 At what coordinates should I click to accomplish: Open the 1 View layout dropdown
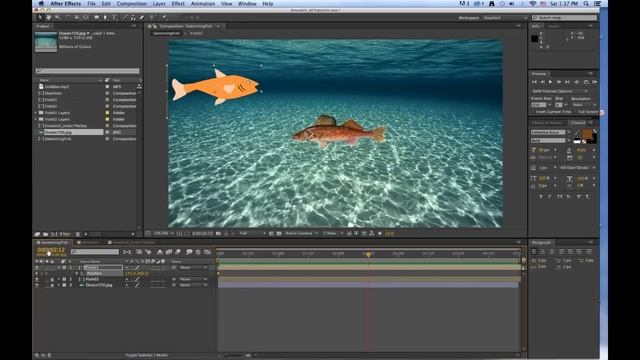[x=332, y=233]
